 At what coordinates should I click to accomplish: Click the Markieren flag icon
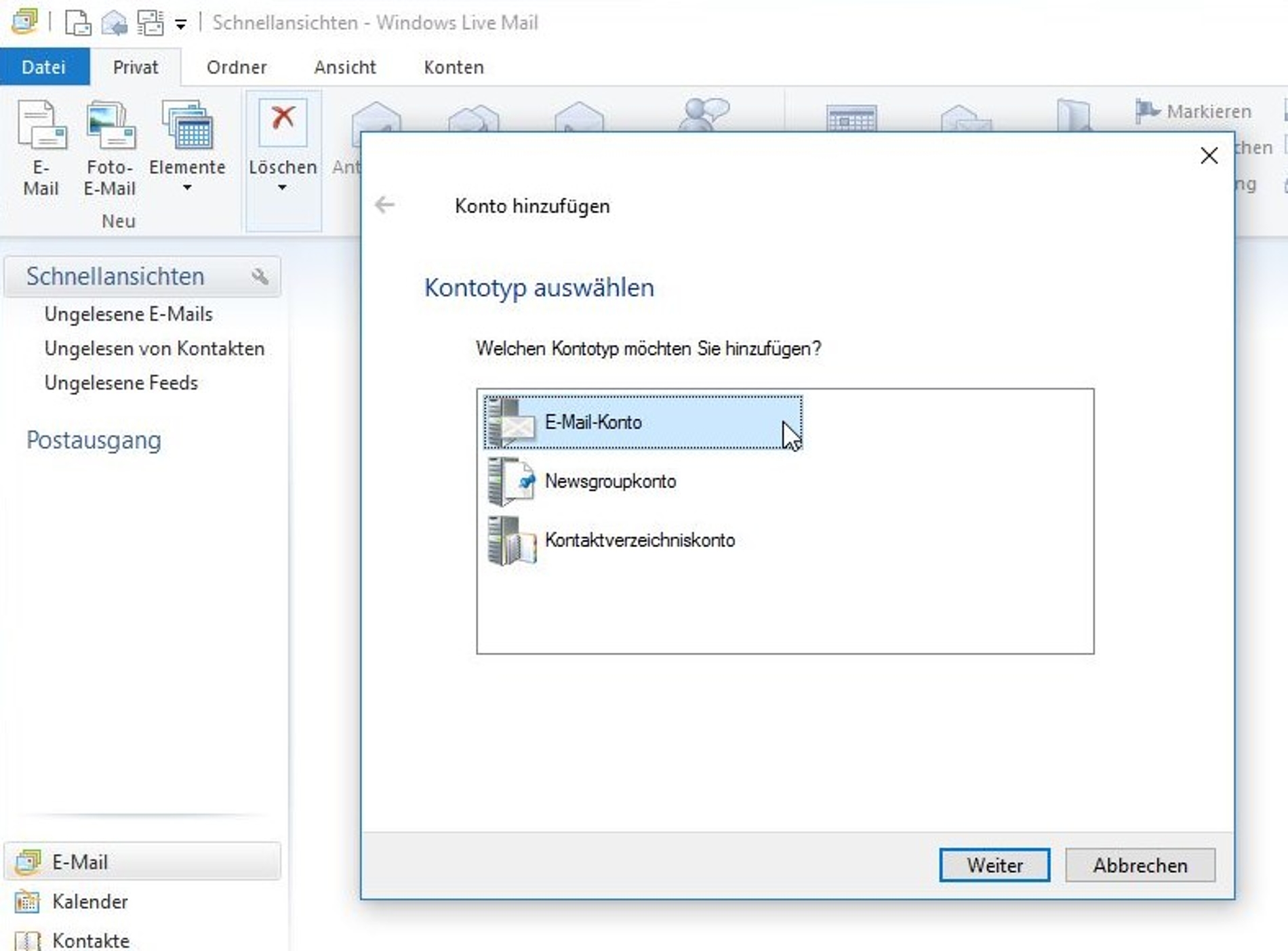point(1148,110)
